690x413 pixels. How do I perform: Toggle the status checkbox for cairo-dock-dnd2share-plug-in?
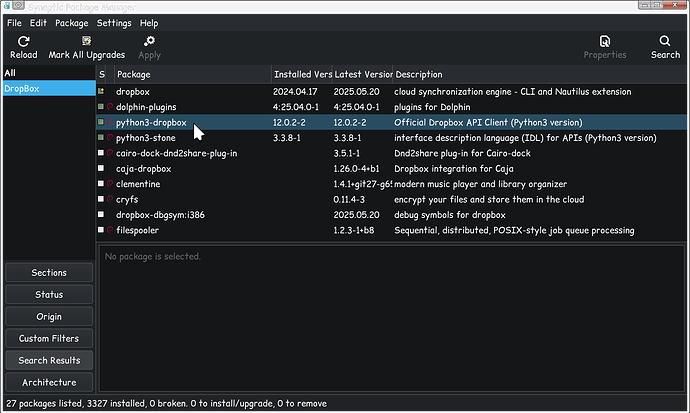point(101,153)
